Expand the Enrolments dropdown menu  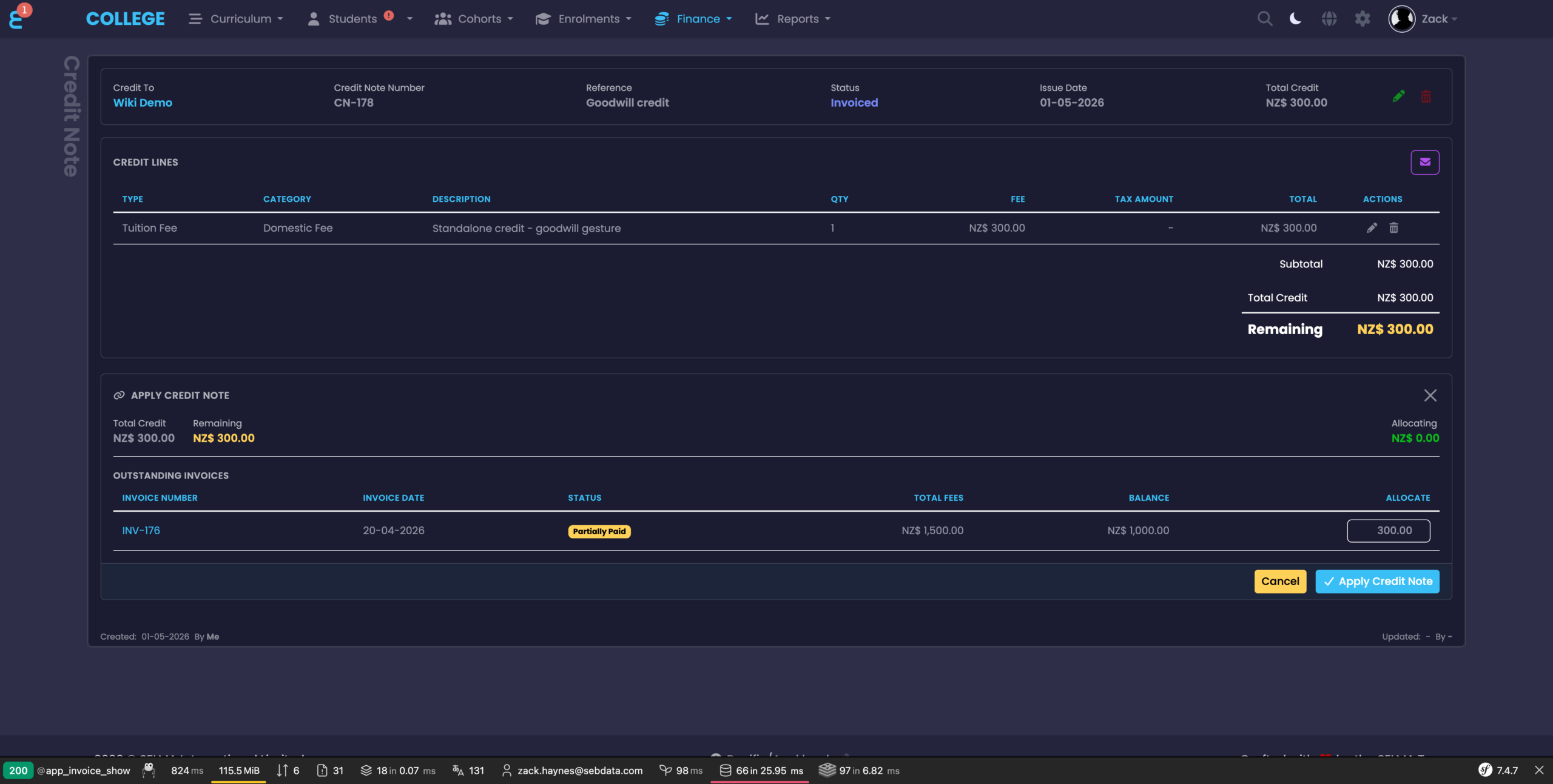tap(584, 19)
